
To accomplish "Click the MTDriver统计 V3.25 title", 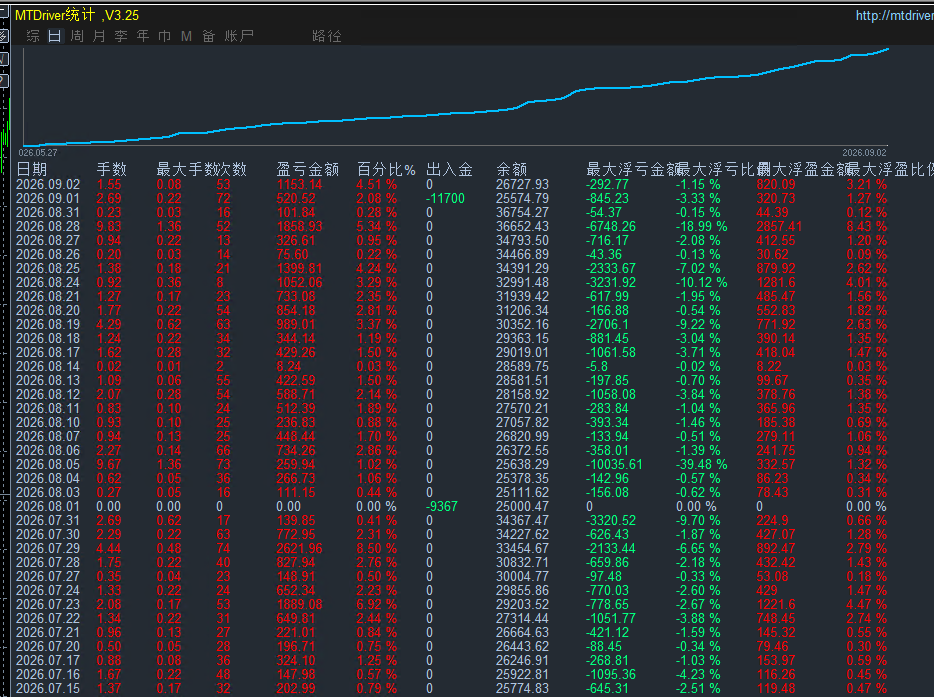I will (77, 15).
